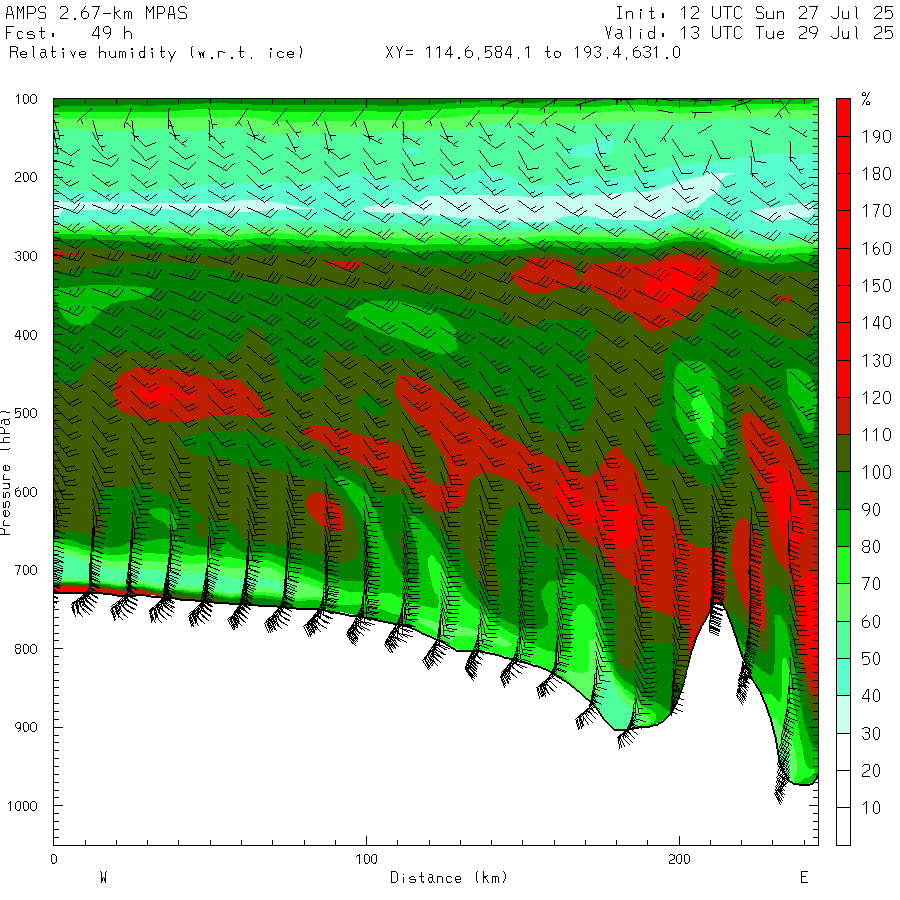
Task: Click the 900 pressure axis label
Action: coord(26,727)
